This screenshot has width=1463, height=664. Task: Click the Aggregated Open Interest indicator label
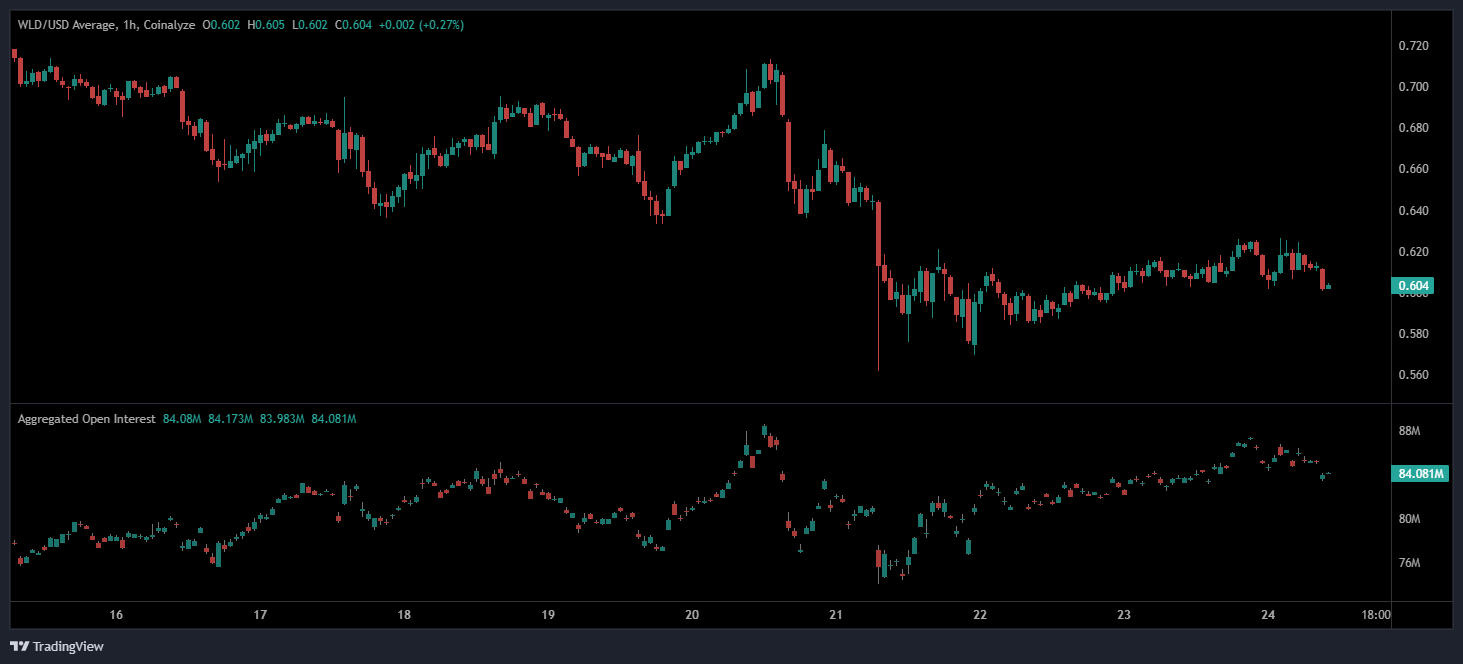coord(86,419)
